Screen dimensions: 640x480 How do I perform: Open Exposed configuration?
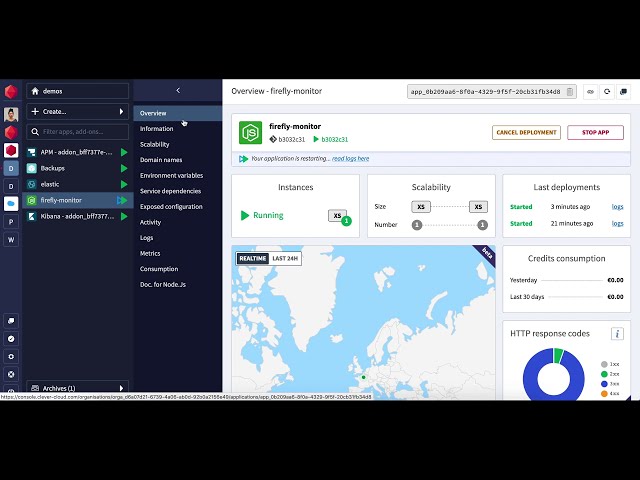[x=171, y=207]
